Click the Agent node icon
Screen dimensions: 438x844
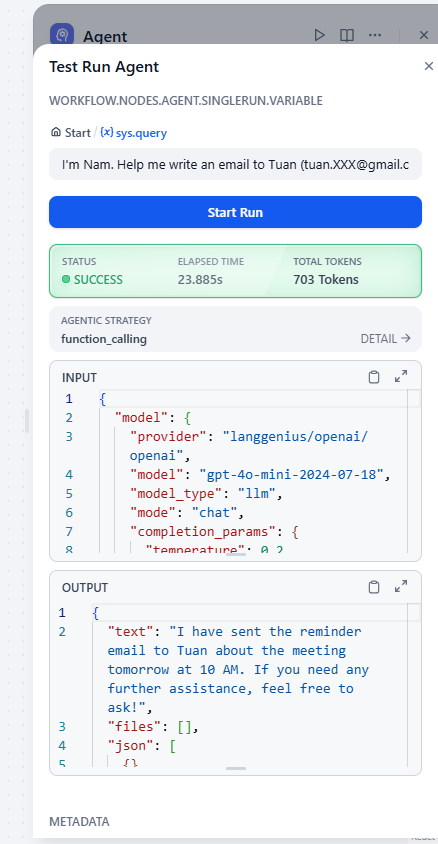[62, 35]
